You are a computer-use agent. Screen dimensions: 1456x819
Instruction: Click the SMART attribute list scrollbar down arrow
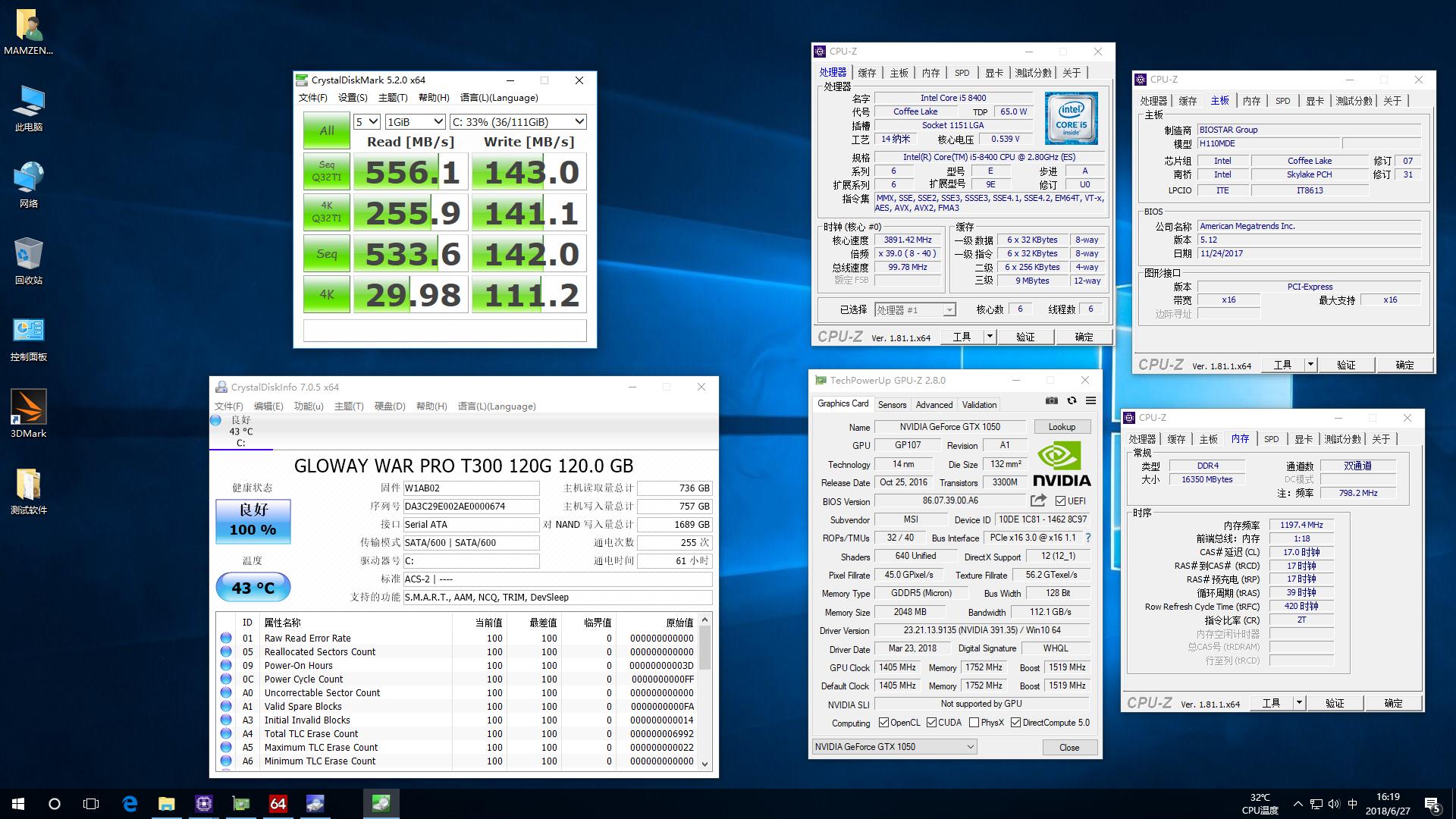point(705,764)
